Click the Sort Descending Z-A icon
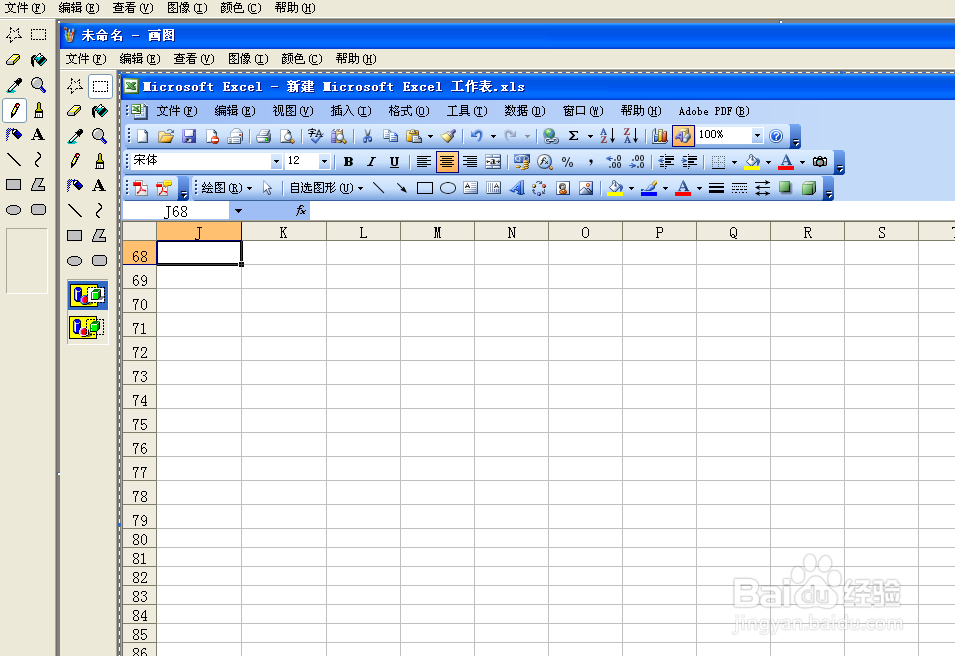Image resolution: width=955 pixels, height=656 pixels. point(631,136)
